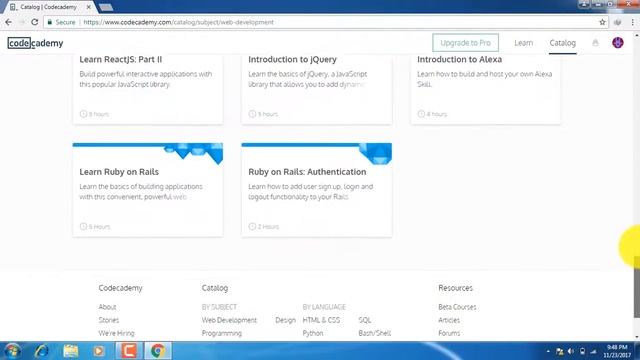Click the About footer link
The height and width of the screenshot is (360, 640).
point(107,307)
